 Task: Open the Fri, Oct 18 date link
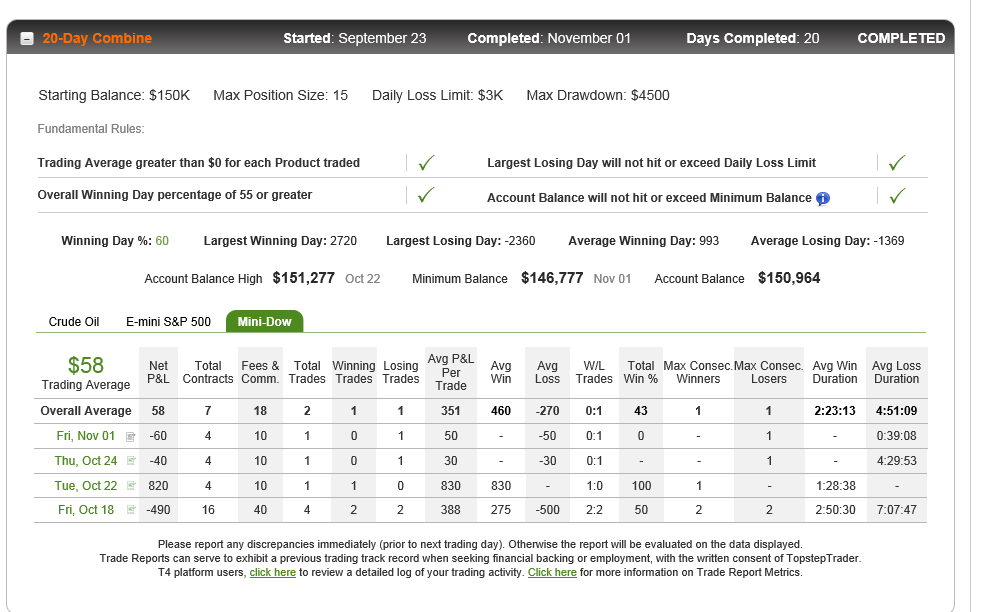click(85, 510)
